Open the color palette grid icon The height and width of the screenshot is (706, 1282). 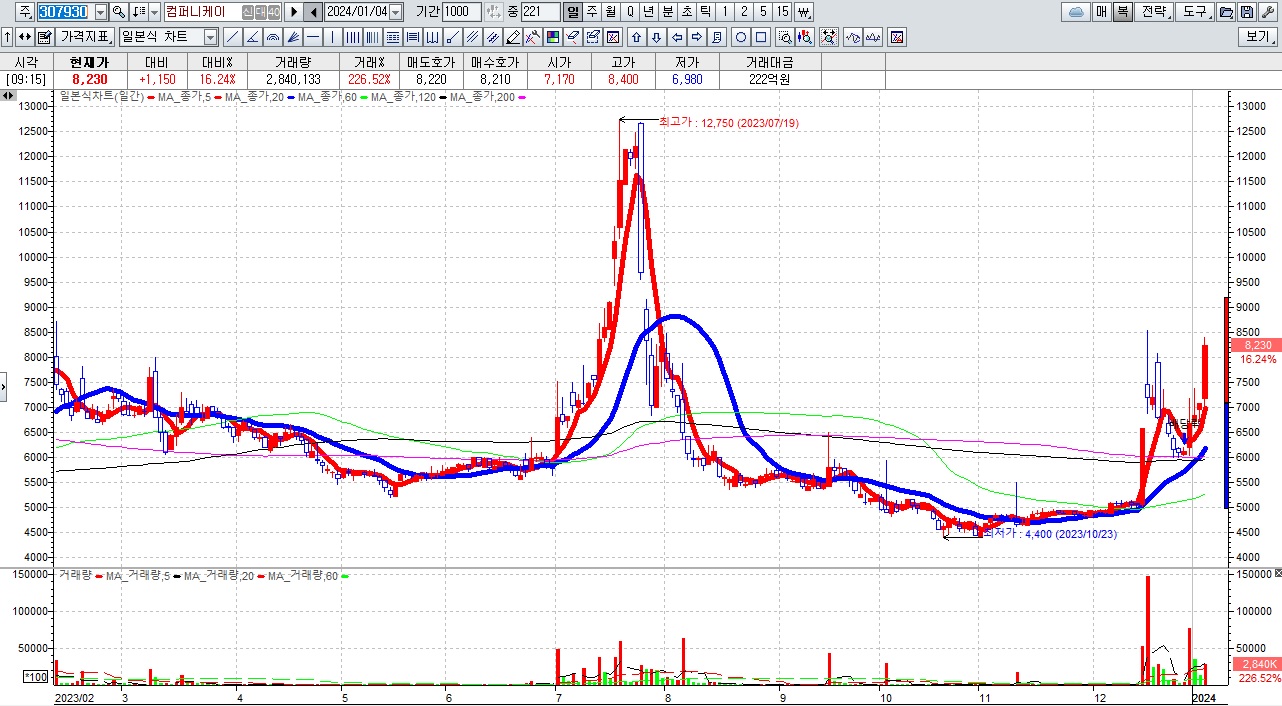click(553, 37)
